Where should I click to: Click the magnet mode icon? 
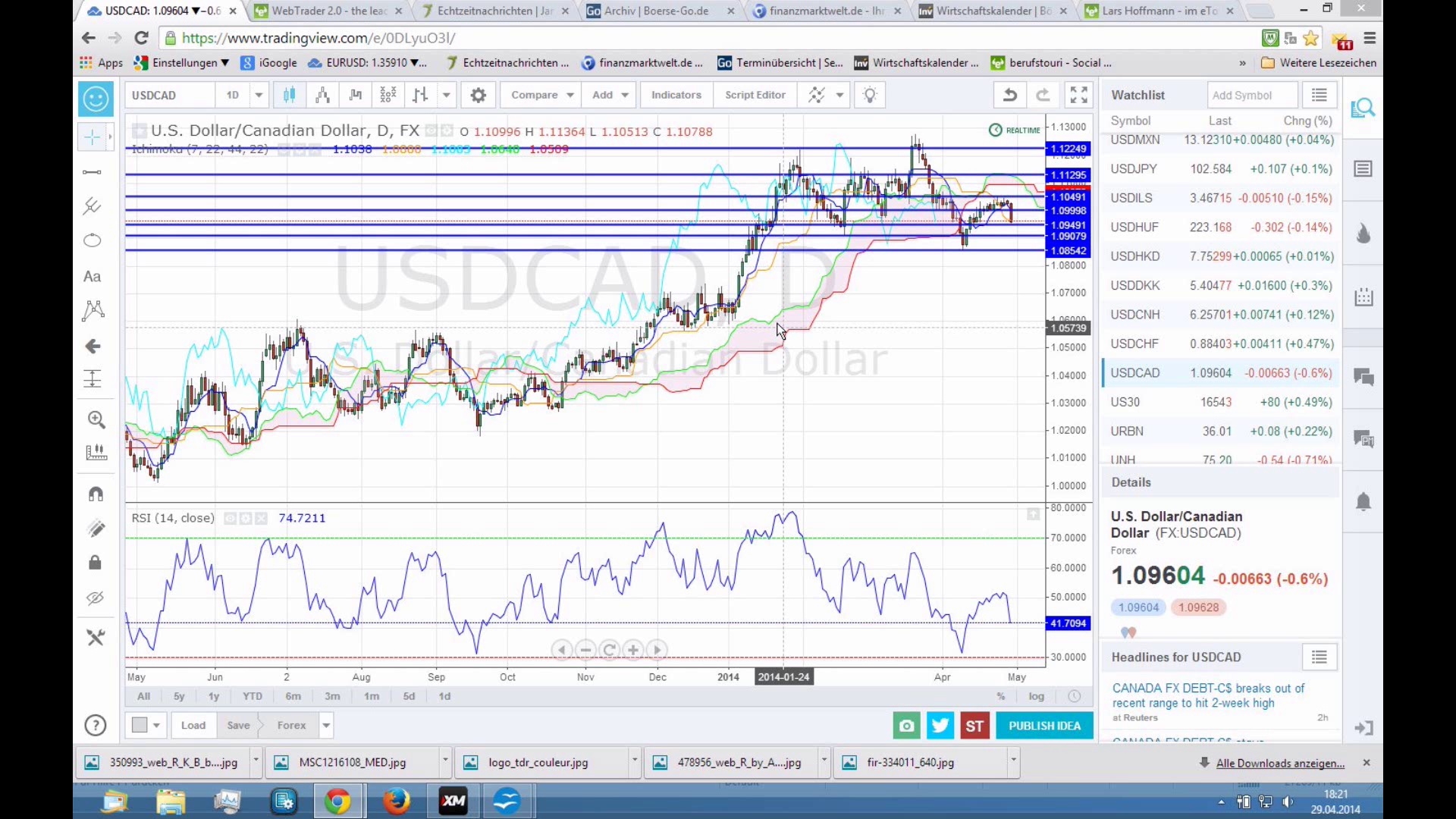96,494
